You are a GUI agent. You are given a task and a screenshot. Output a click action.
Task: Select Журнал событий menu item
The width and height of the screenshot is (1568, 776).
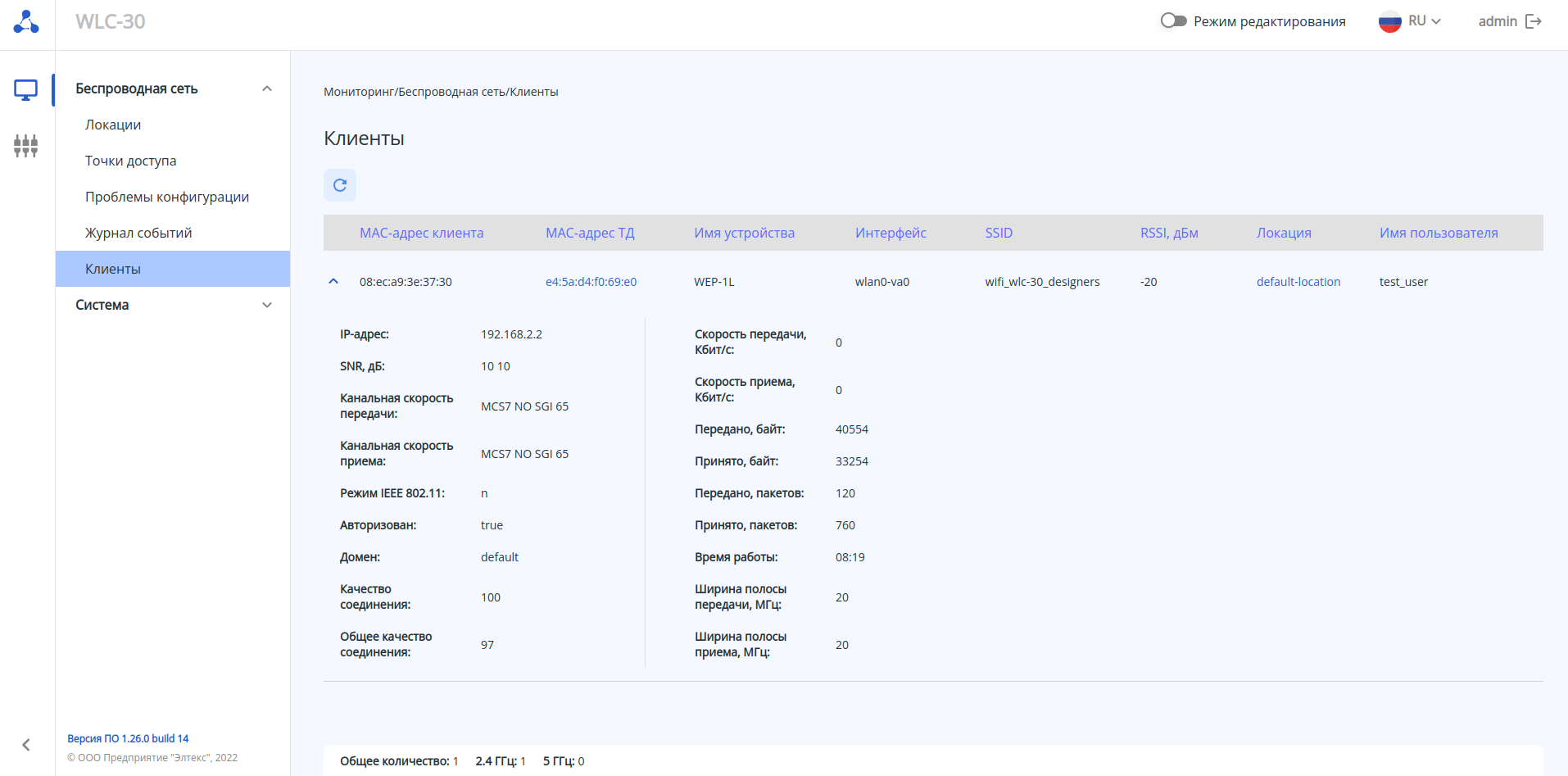(x=138, y=233)
